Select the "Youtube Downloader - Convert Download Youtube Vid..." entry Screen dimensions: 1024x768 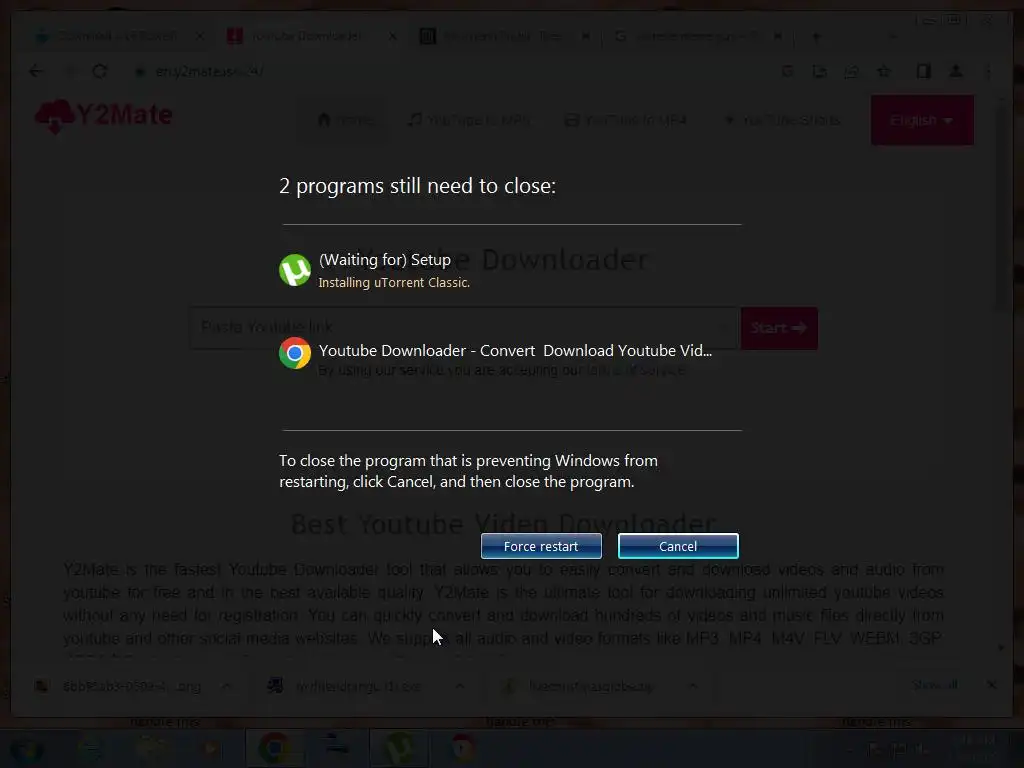[515, 351]
